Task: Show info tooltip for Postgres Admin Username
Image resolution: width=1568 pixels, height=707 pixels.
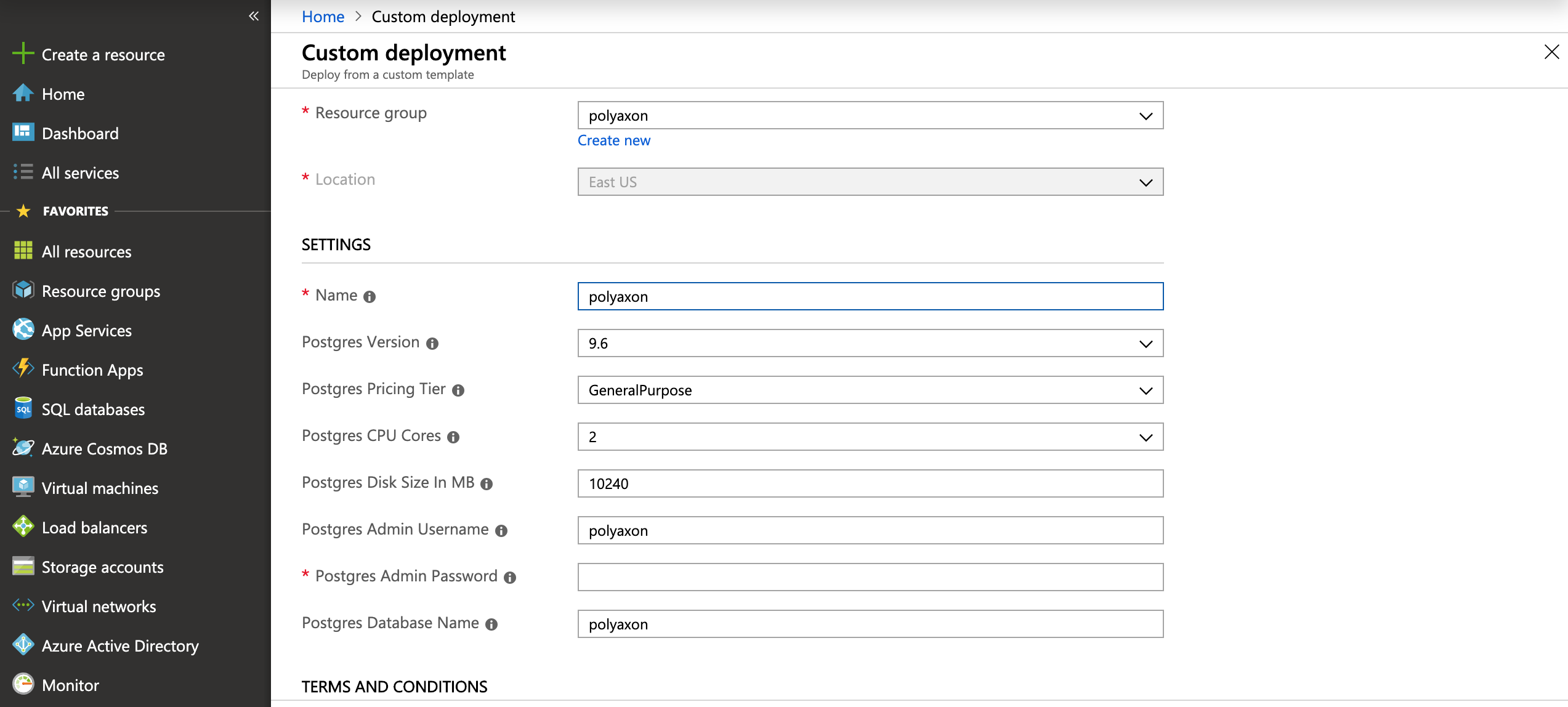Action: click(x=501, y=531)
